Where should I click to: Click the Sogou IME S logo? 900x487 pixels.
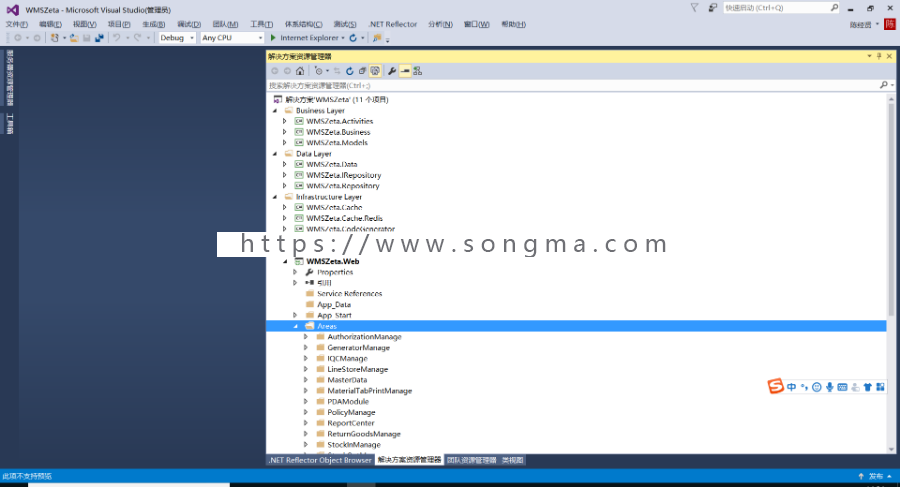pyautogui.click(x=775, y=386)
